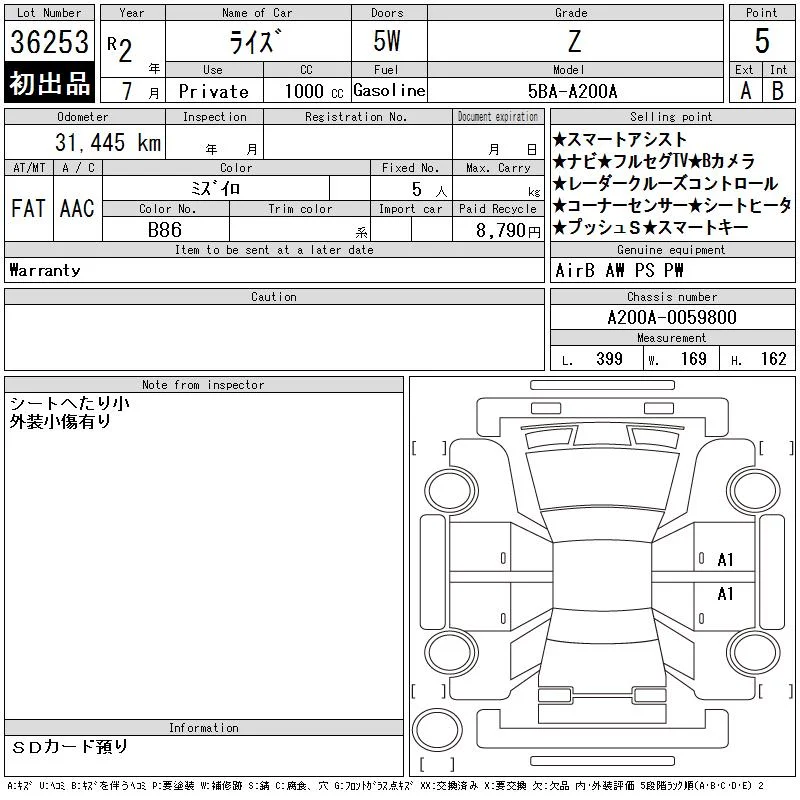Image resolution: width=800 pixels, height=800 pixels.
Task: Click the lot number 36253
Action: click(x=50, y=42)
